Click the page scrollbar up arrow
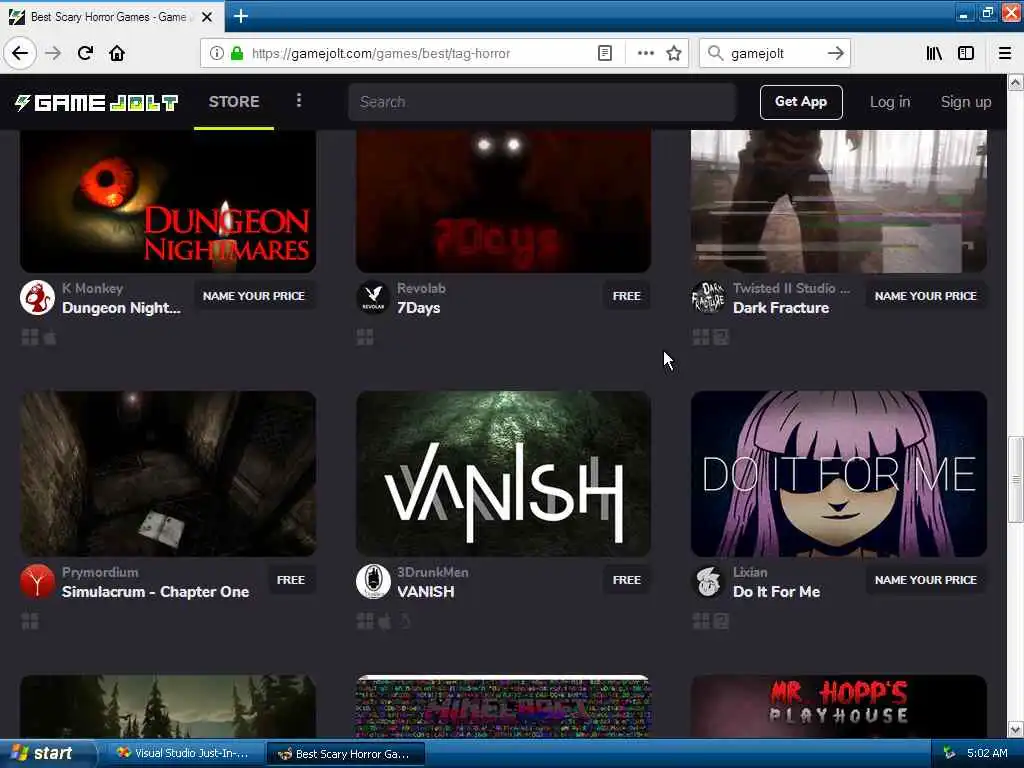Screen dimensions: 1024x768 tap(1016, 82)
